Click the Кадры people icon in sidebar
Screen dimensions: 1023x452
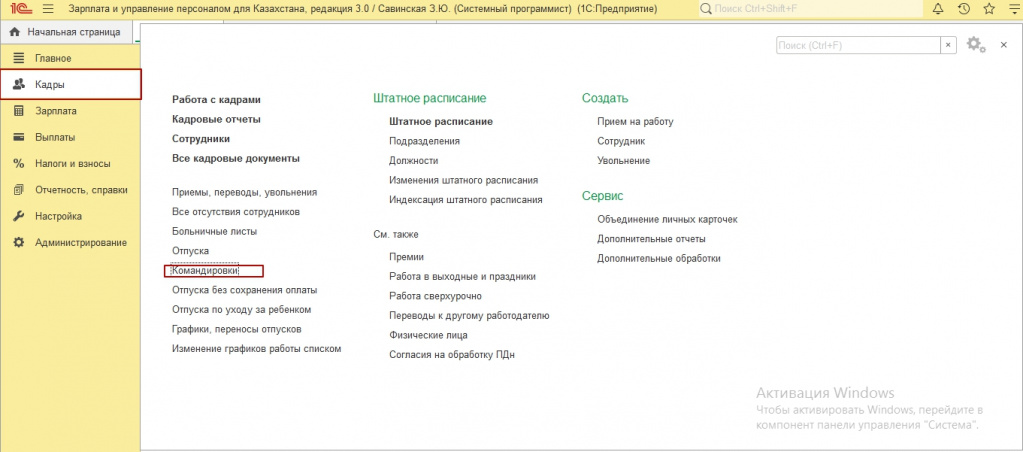(19, 84)
